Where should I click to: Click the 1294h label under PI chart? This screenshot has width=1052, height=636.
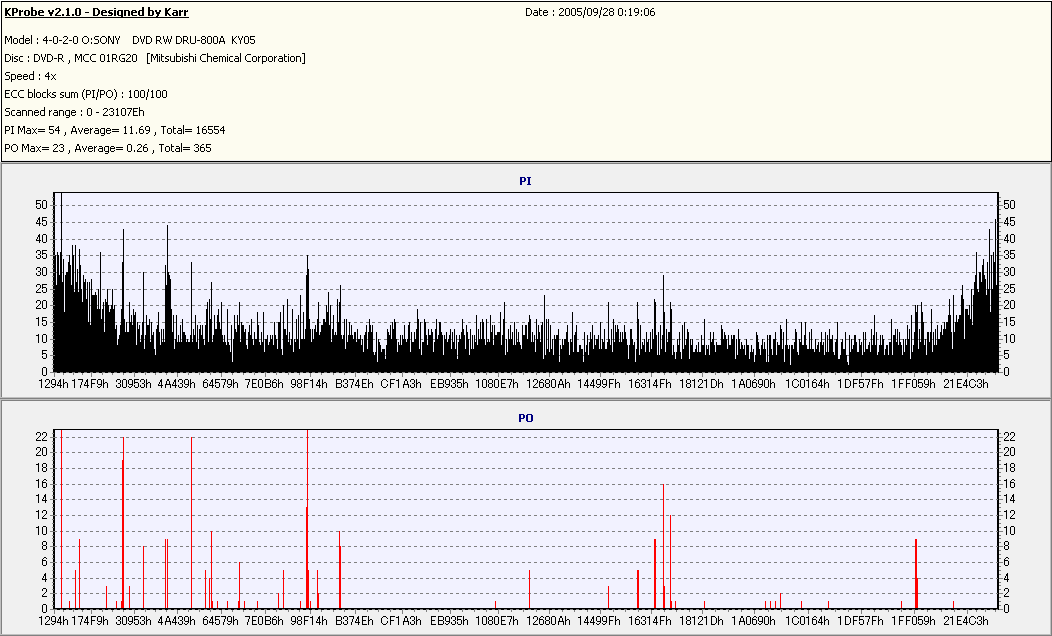tap(53, 384)
